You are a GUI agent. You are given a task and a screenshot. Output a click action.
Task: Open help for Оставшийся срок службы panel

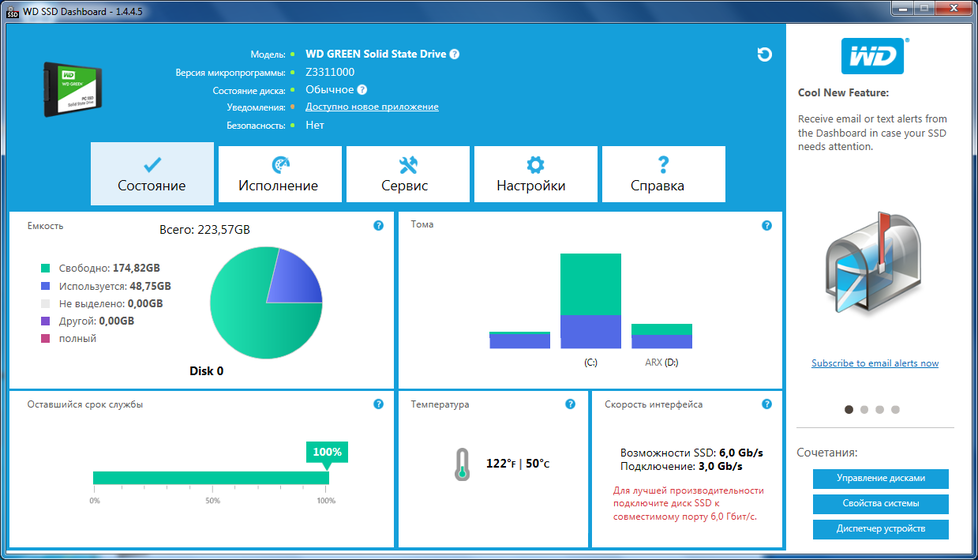pyautogui.click(x=378, y=405)
